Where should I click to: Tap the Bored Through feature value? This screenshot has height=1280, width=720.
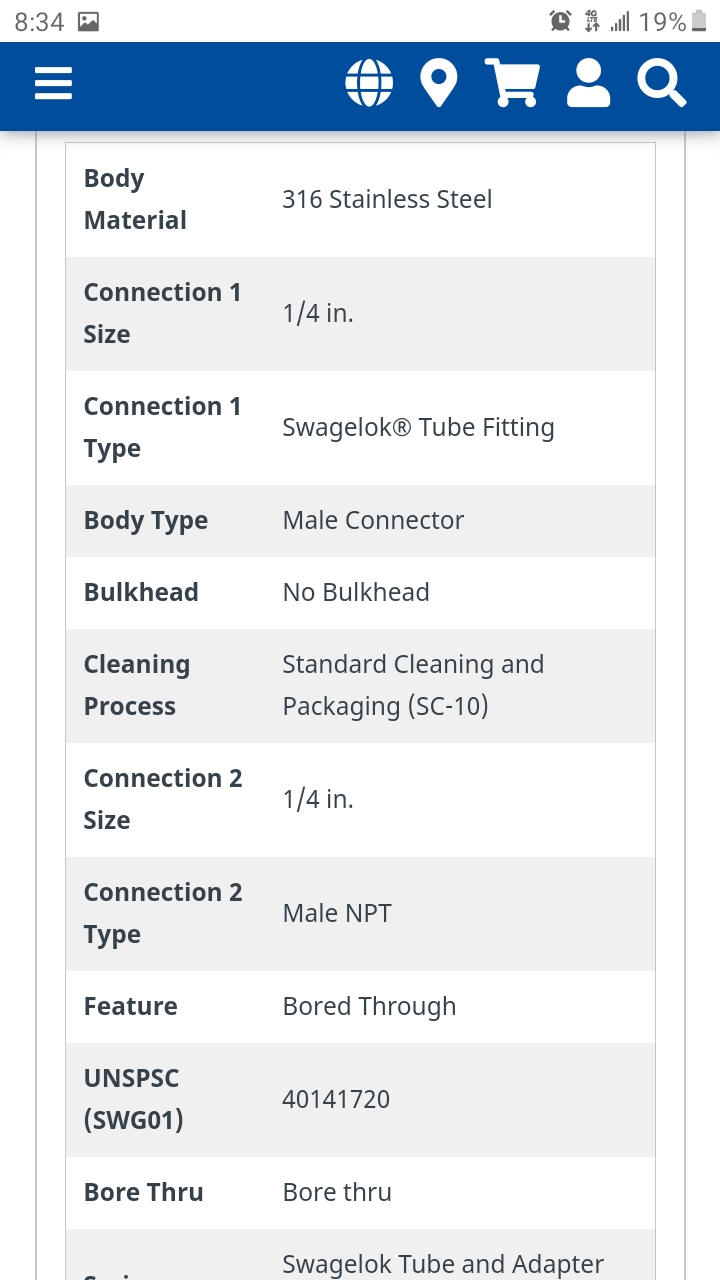pos(369,1006)
